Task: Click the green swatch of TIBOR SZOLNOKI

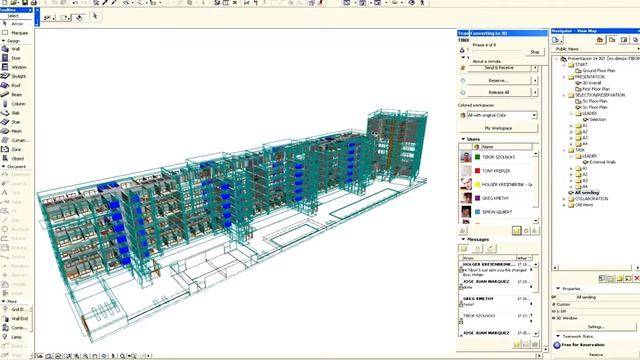Action: 477,157
